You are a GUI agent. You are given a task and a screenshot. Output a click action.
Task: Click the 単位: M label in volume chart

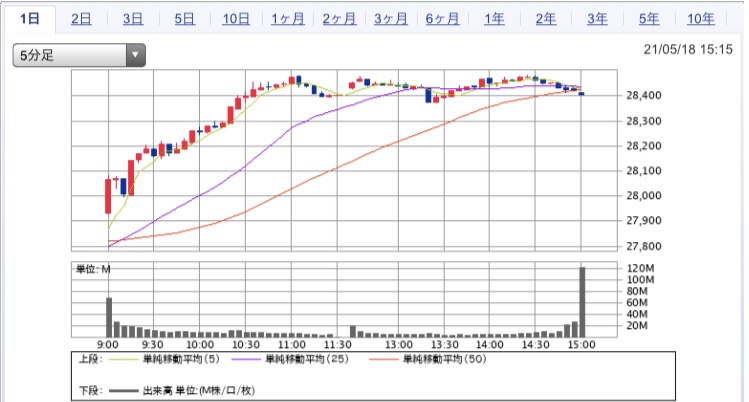tap(94, 269)
